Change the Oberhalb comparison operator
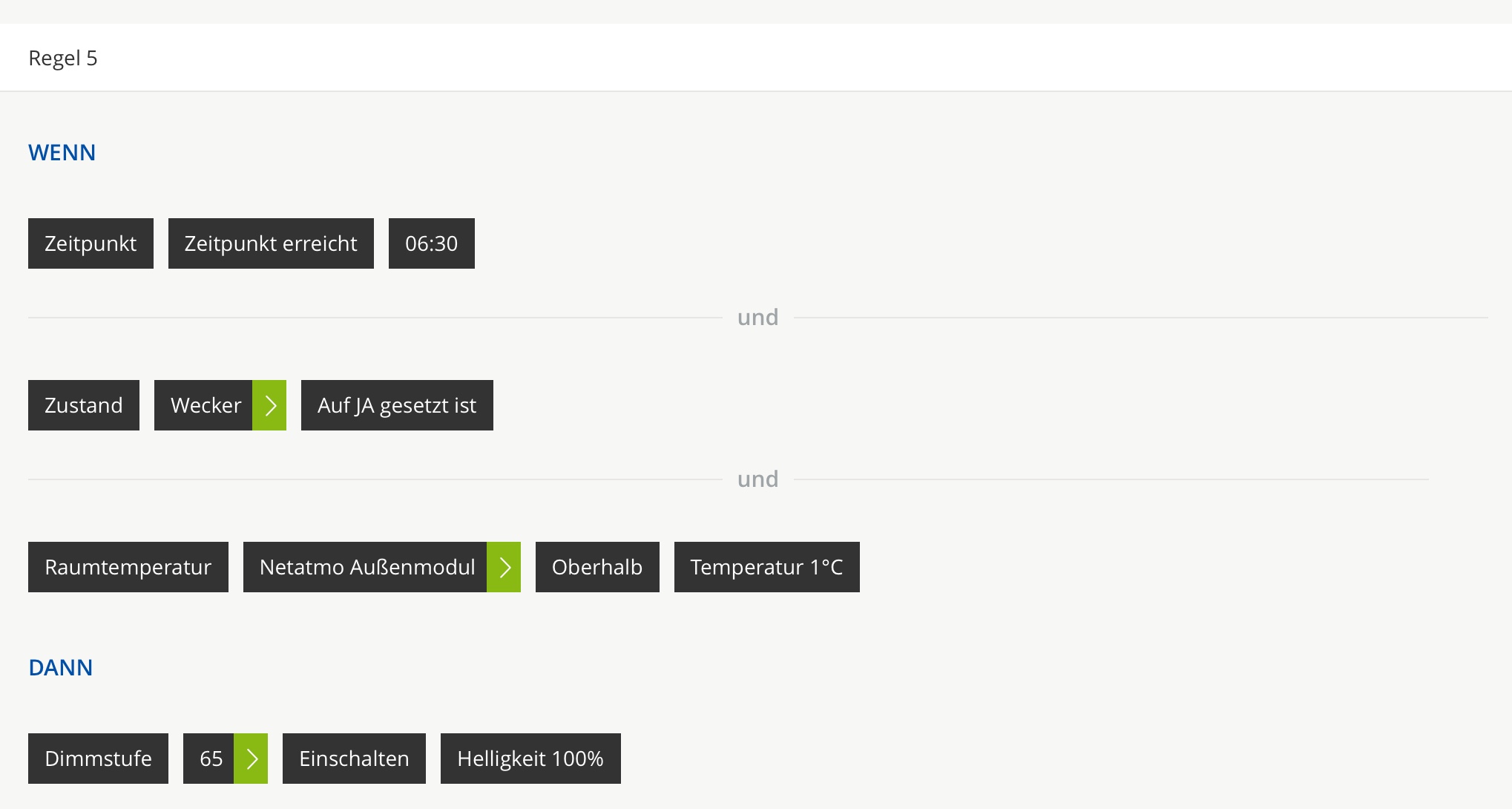Viewport: 1512px width, 809px height. coord(597,567)
